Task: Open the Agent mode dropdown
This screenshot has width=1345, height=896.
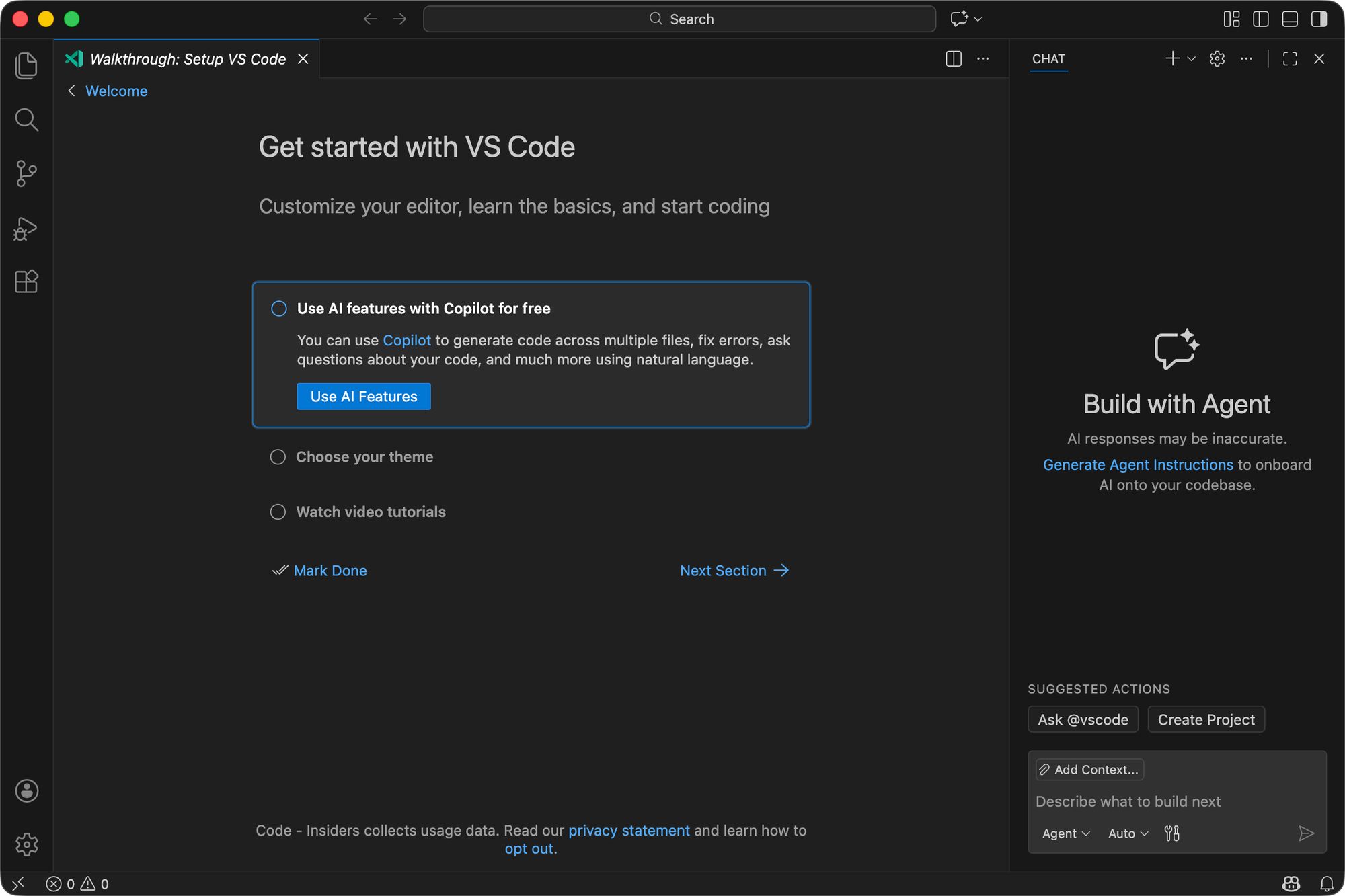Action: [x=1065, y=833]
